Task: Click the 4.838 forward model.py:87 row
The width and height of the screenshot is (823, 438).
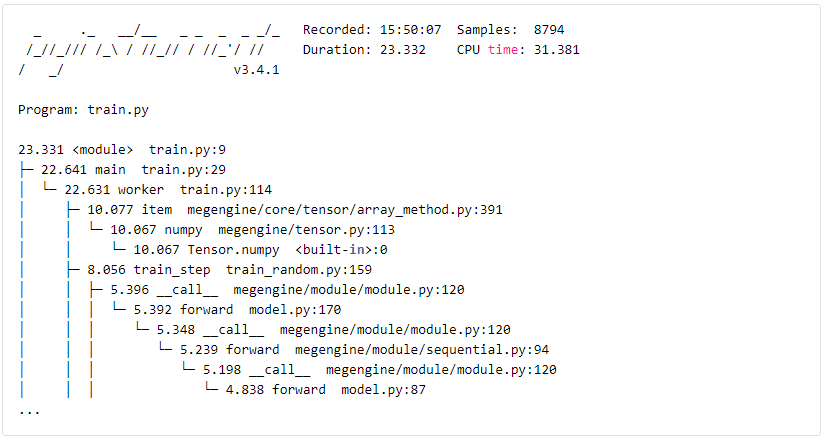Action: tap(326, 389)
